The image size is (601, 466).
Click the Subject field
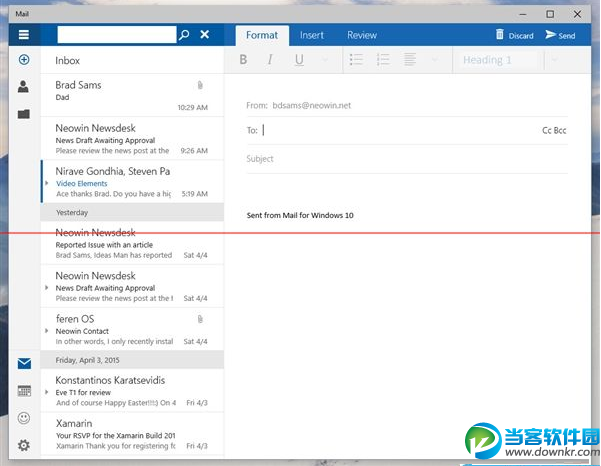click(407, 159)
